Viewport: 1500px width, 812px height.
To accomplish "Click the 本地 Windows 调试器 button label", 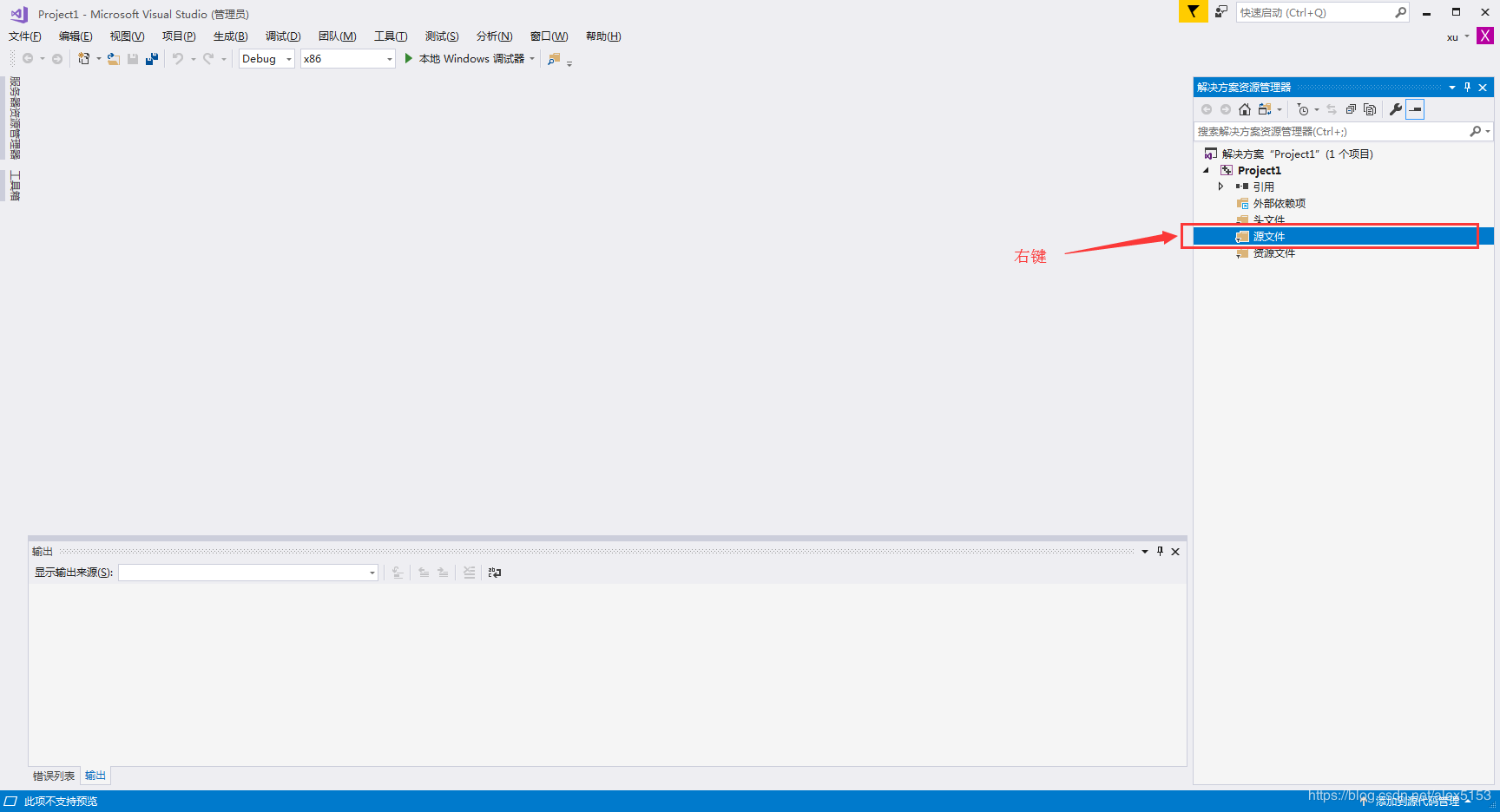I will (x=471, y=59).
